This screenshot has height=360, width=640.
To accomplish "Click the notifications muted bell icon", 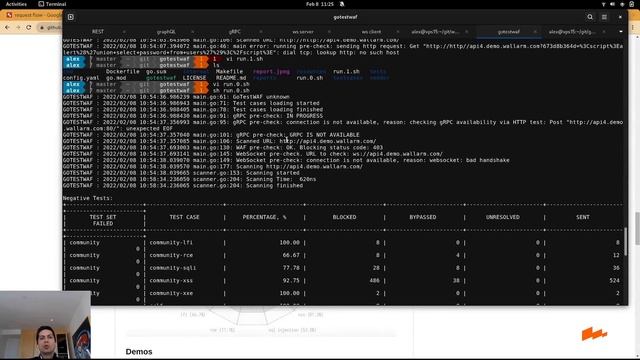I will [x=342, y=4].
